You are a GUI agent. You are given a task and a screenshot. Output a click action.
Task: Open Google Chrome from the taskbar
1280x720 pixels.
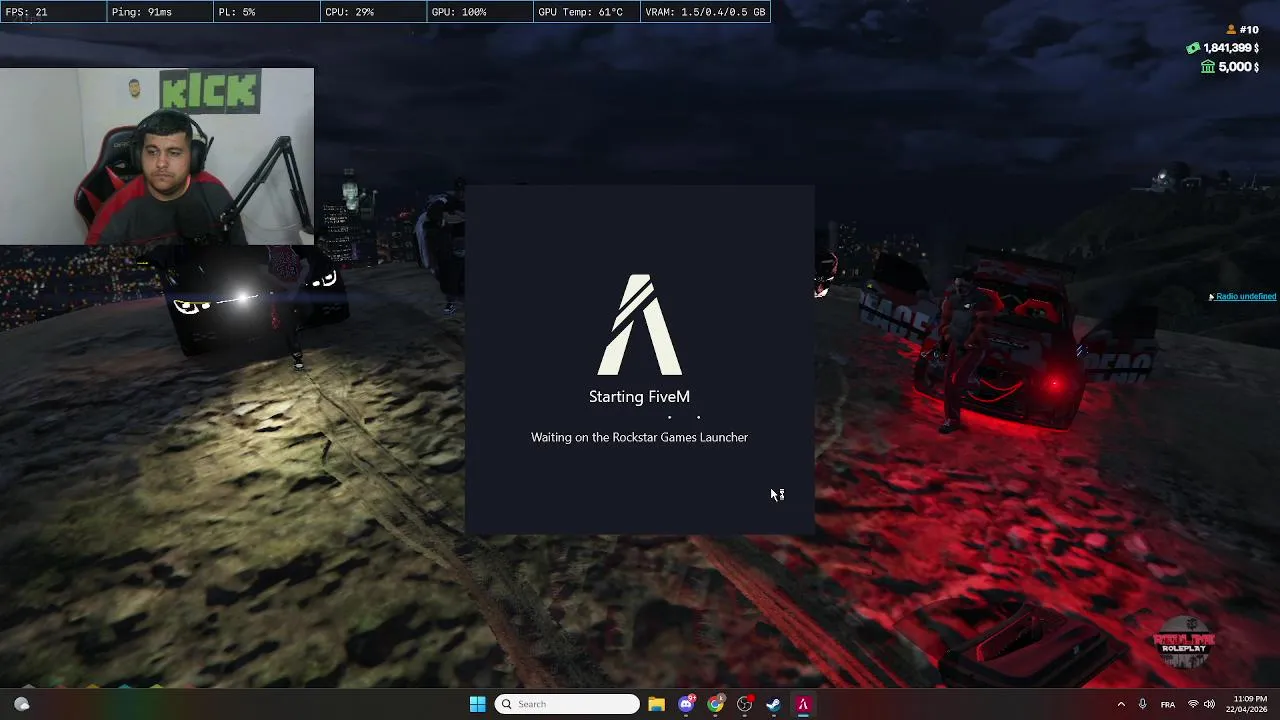[715, 704]
